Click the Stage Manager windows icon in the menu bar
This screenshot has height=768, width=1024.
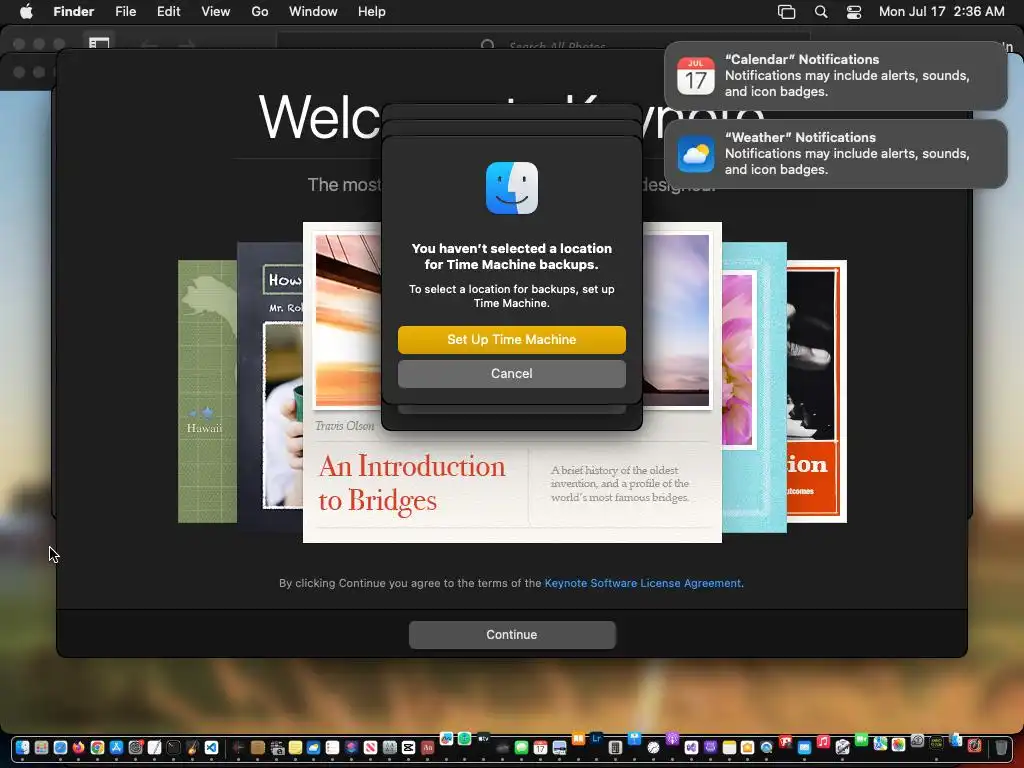coord(786,12)
